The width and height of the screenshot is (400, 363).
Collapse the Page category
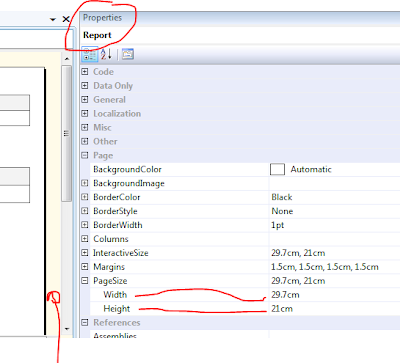coord(85,155)
